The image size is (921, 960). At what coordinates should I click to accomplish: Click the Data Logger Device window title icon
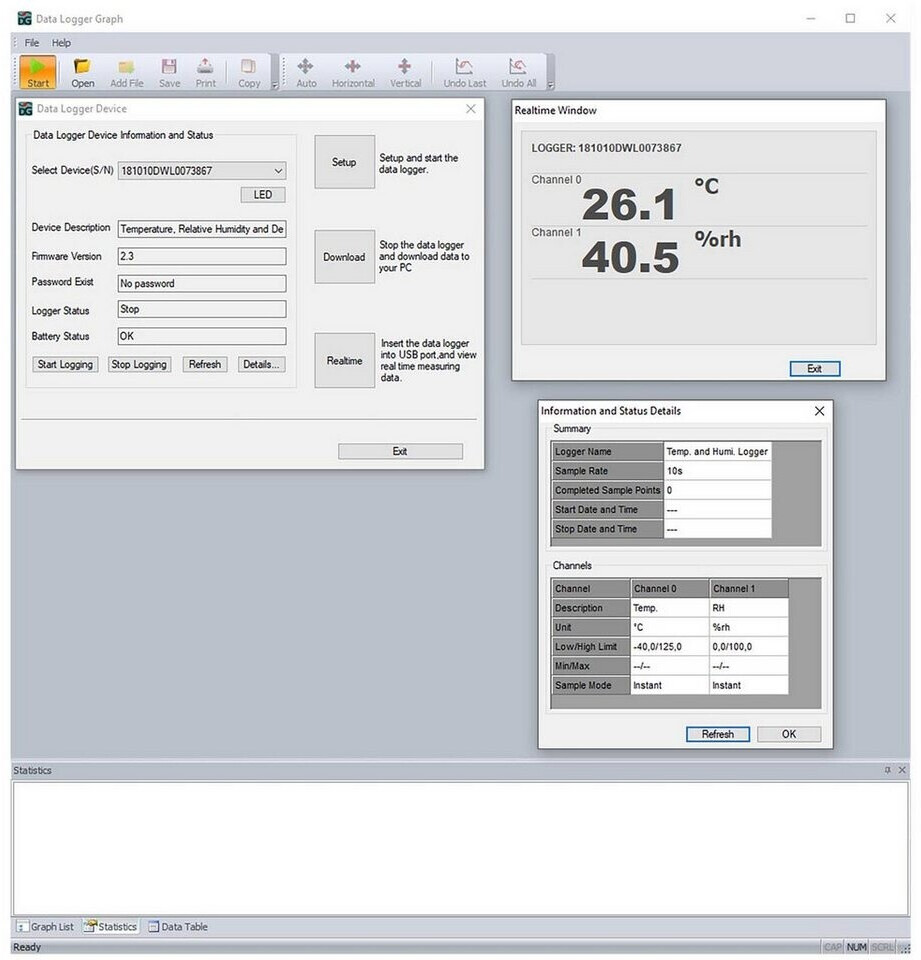coord(25,108)
